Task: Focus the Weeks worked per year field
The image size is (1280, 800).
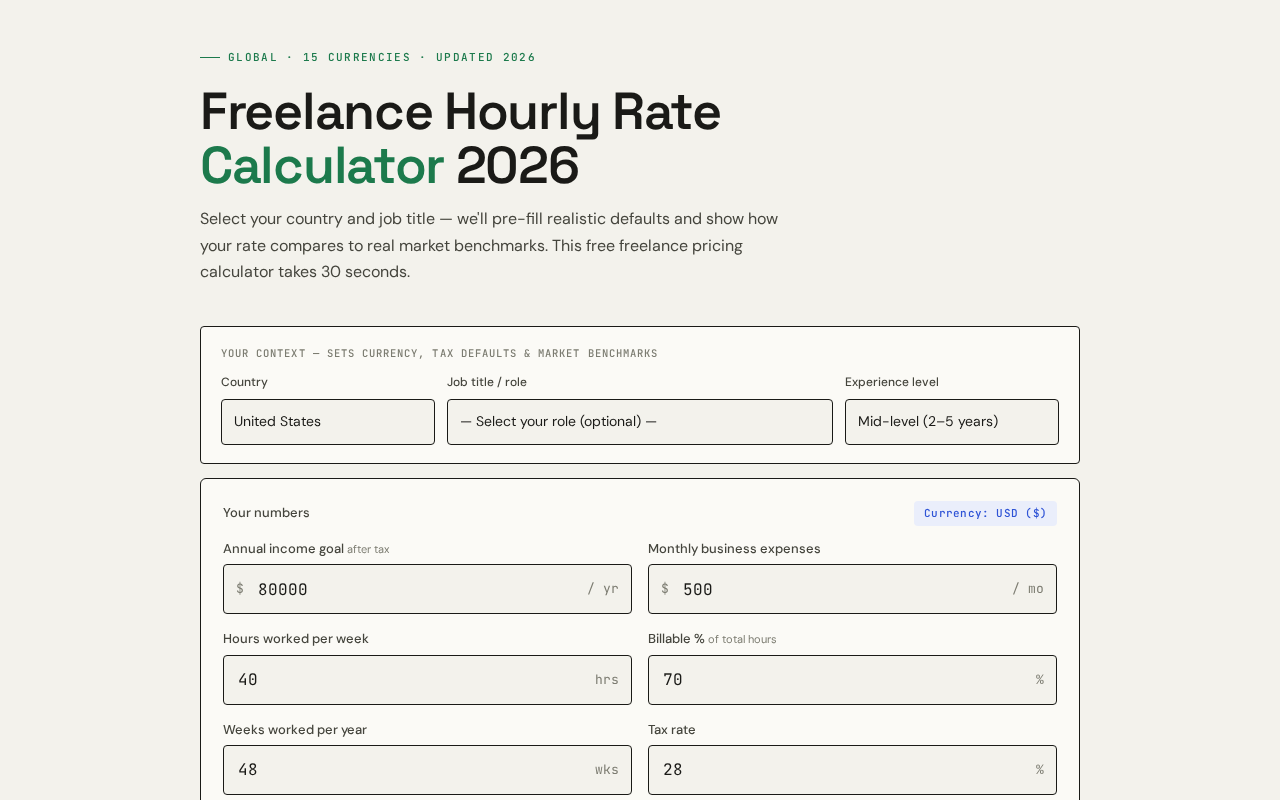Action: (x=427, y=770)
